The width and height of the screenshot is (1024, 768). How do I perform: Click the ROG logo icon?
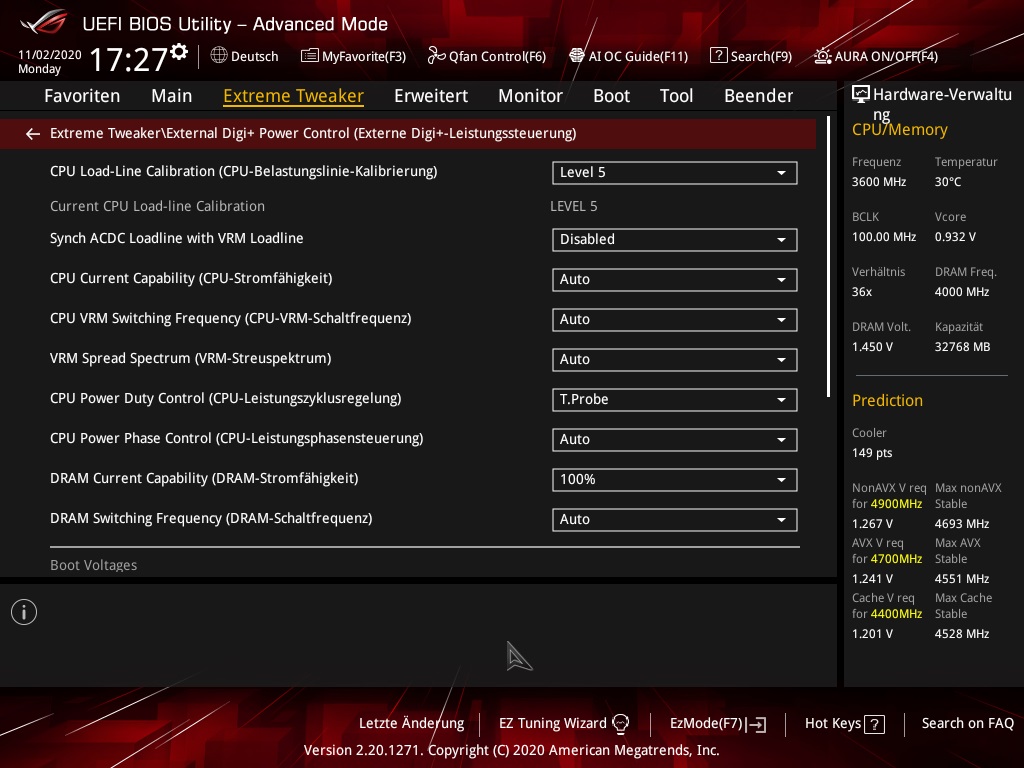point(44,22)
